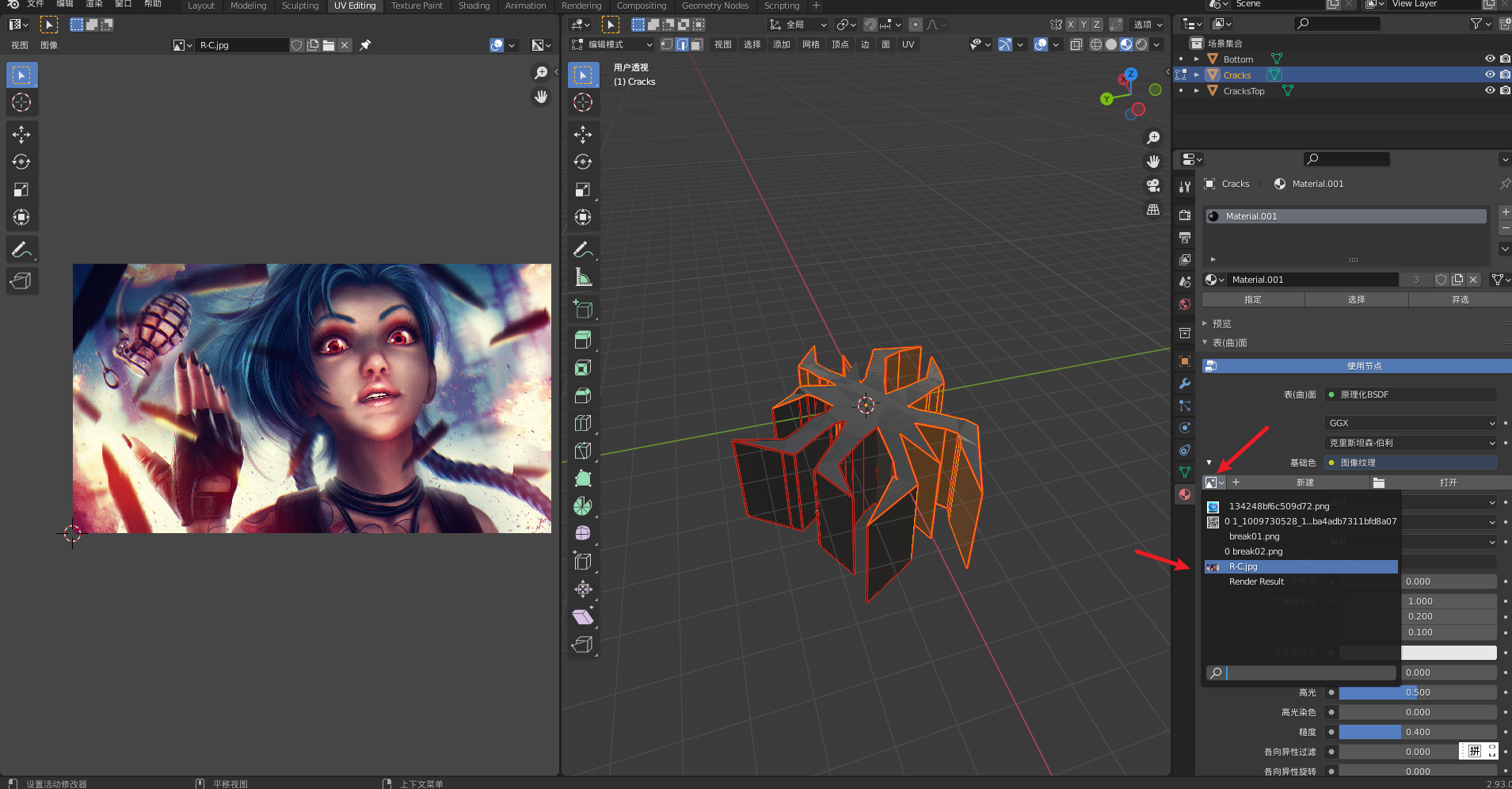Click the white color swatch field
1512x789 pixels.
tap(1449, 653)
